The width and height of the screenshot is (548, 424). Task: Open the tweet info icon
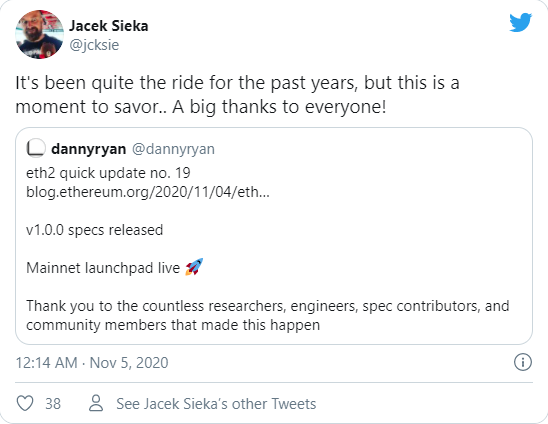(523, 362)
